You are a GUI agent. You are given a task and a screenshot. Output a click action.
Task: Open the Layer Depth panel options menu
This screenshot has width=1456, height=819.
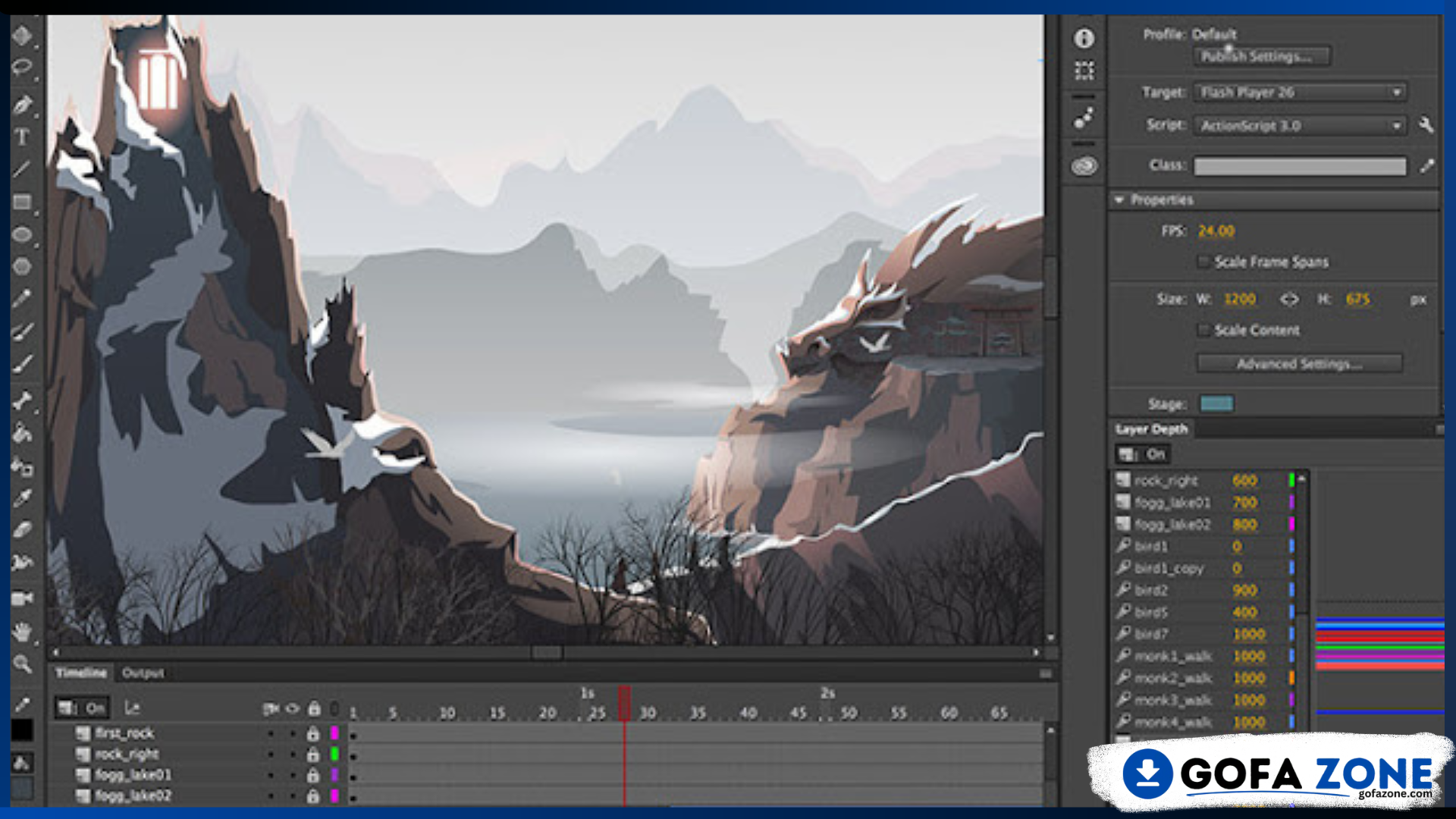pos(1439,429)
